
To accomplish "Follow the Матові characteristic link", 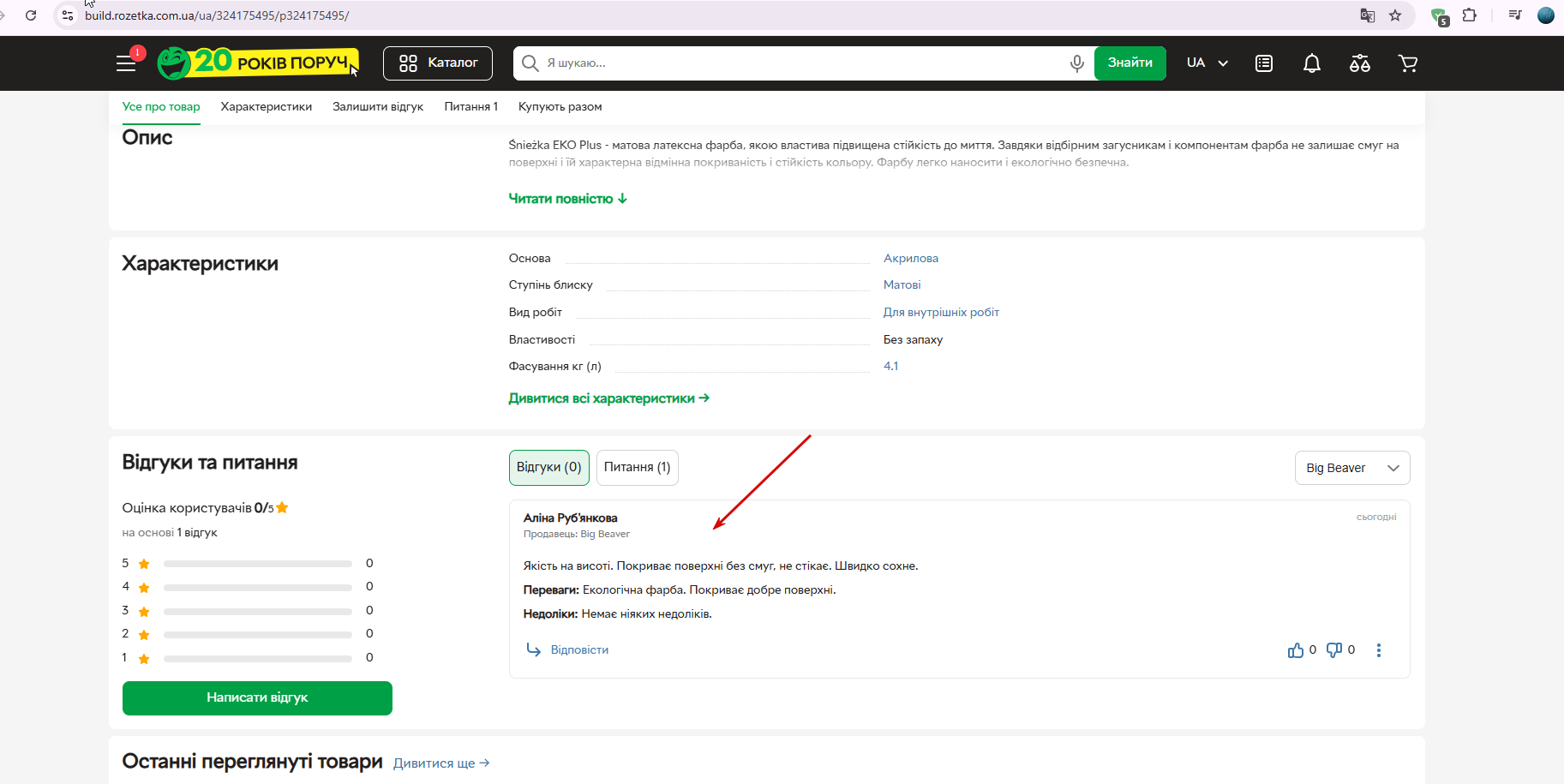I will point(902,284).
